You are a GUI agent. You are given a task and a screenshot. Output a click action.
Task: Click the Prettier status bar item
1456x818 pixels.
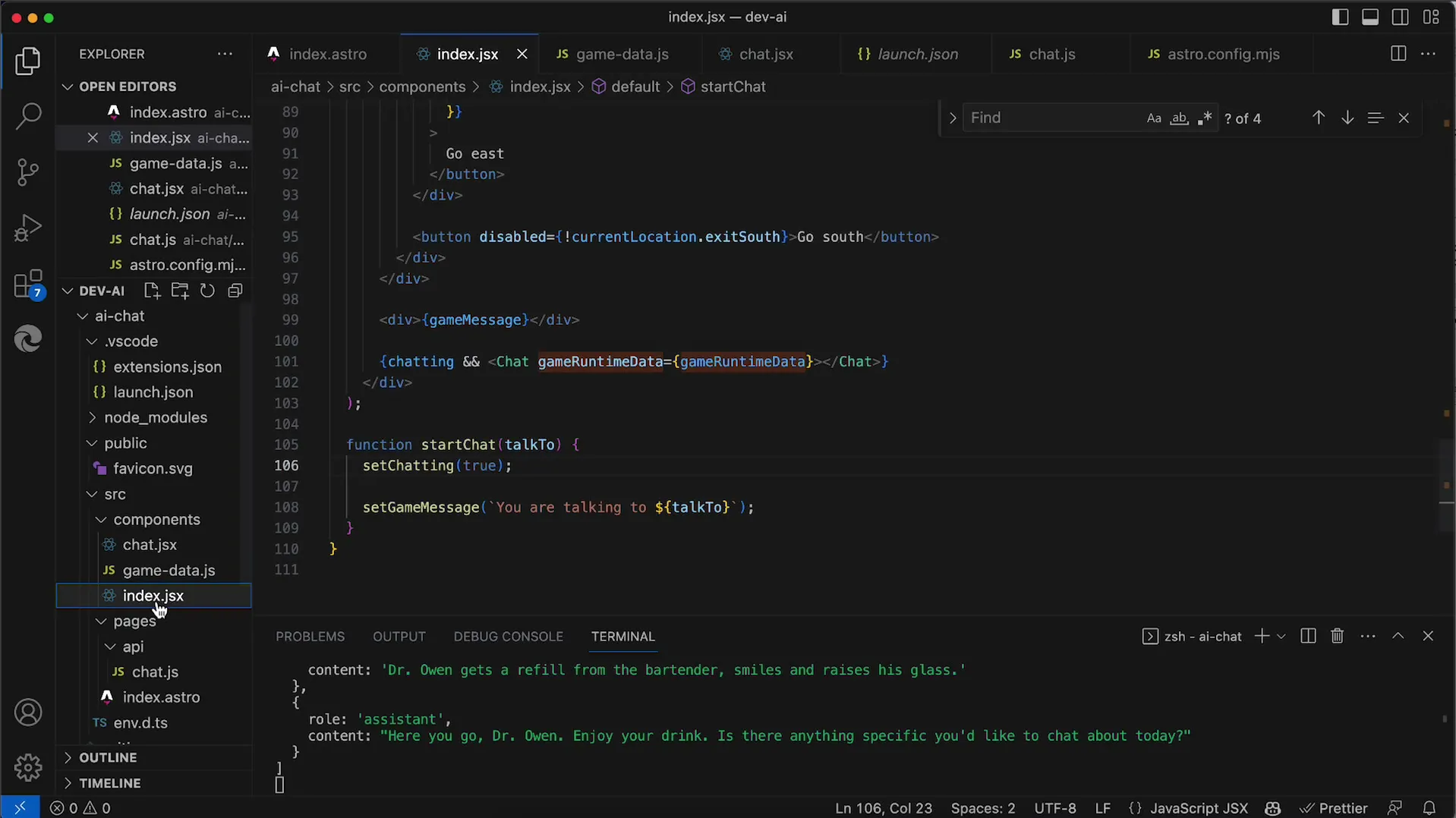[1334, 808]
